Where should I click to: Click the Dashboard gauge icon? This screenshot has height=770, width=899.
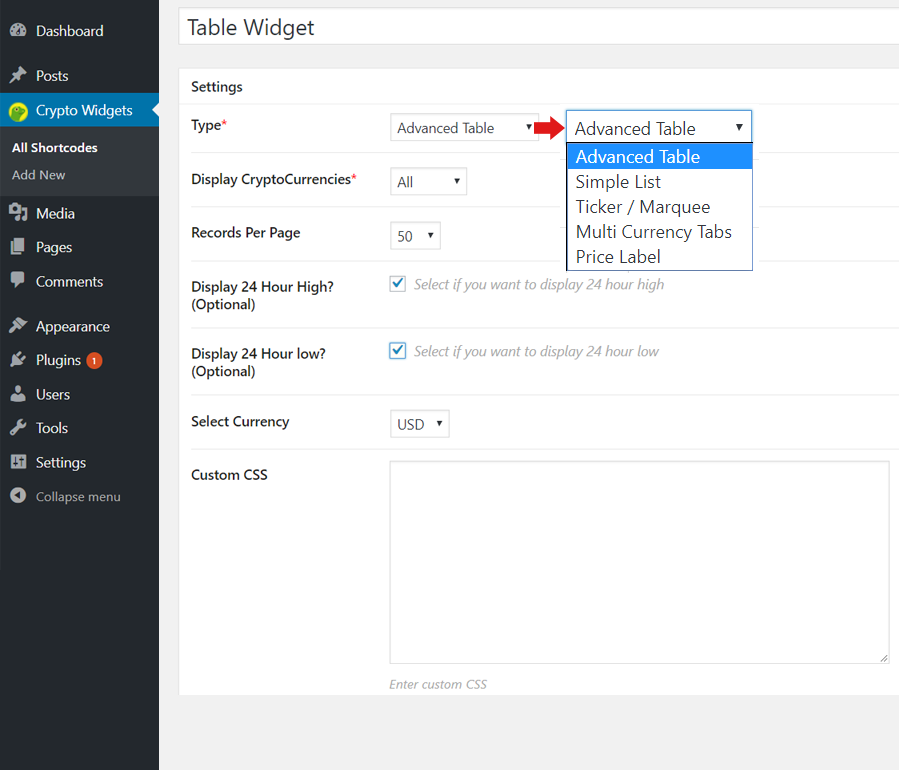[x=18, y=31]
